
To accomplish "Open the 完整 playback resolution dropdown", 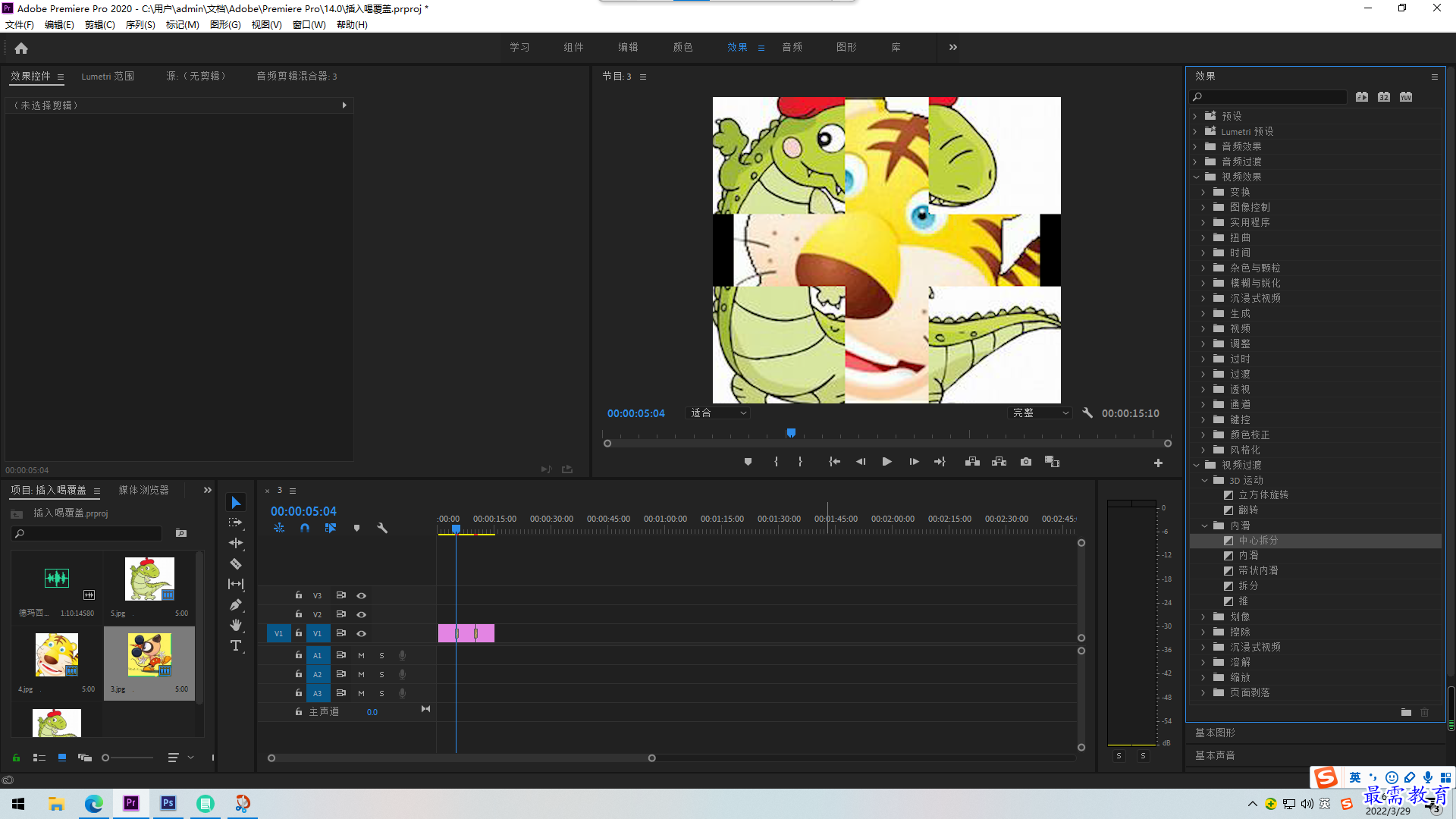I will point(1040,413).
